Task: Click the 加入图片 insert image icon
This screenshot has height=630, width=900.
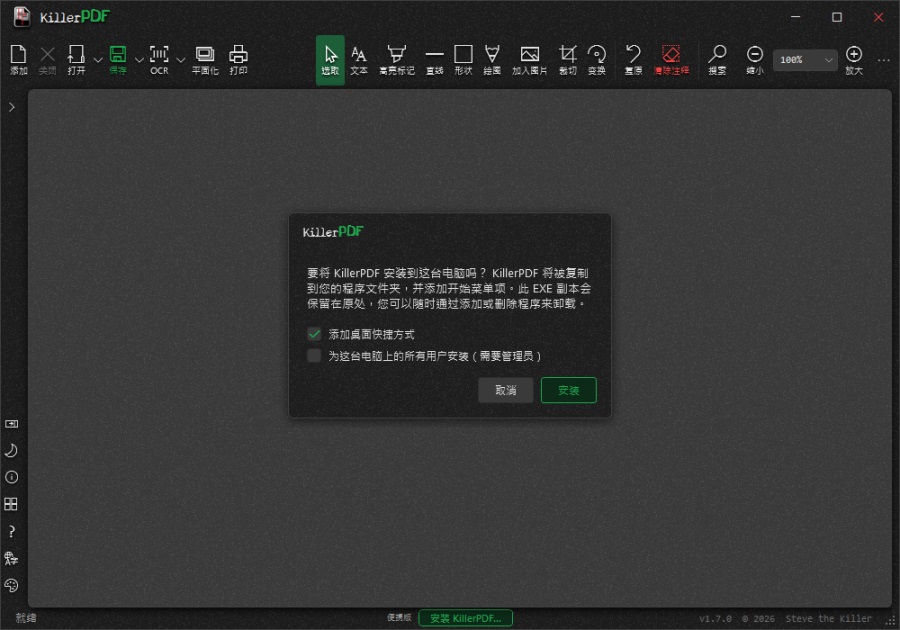Action: [x=529, y=60]
